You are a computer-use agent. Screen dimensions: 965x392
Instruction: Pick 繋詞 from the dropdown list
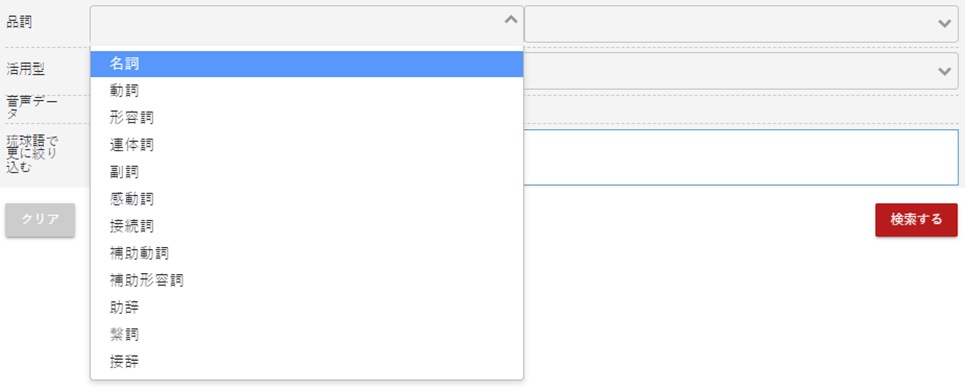point(306,335)
